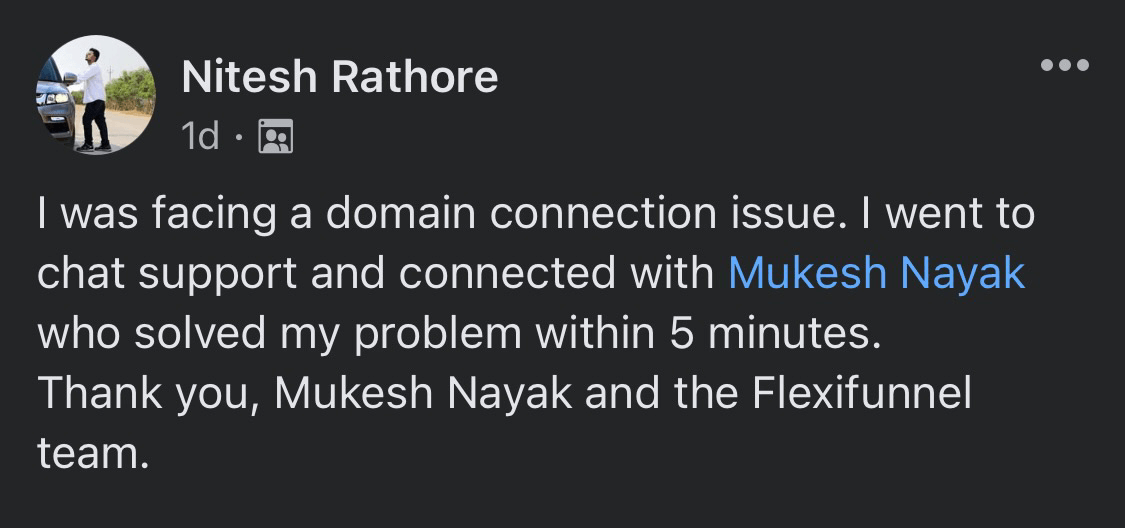Open Nitesh Rathore's profile picture
The image size is (1125, 528).
pyautogui.click(x=96, y=94)
